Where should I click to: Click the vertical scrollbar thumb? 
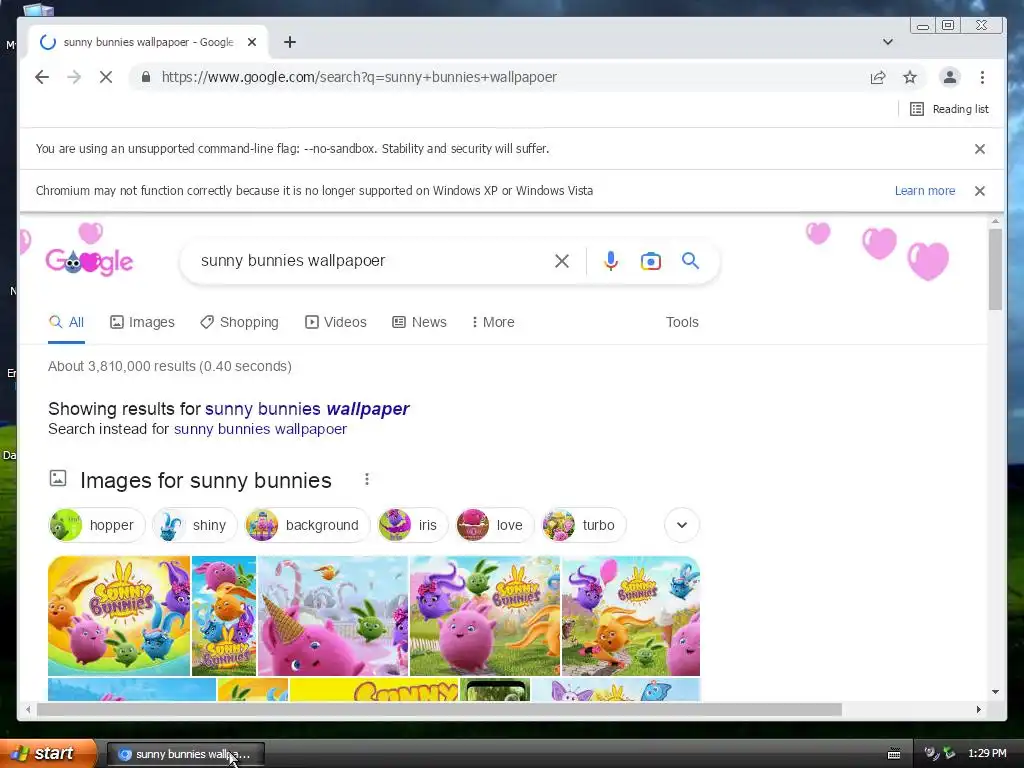point(995,270)
